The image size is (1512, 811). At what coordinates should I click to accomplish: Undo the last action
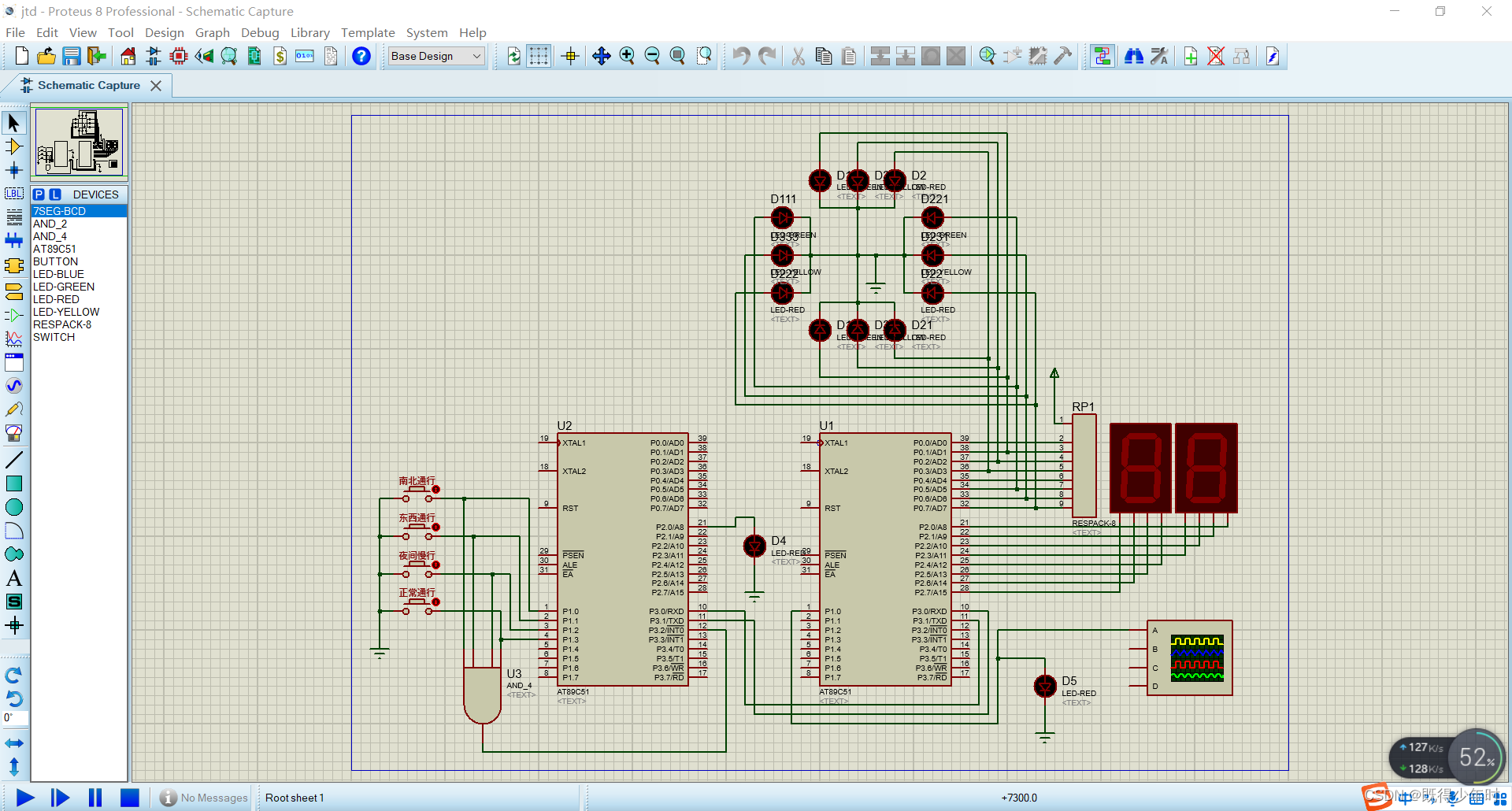pos(741,56)
